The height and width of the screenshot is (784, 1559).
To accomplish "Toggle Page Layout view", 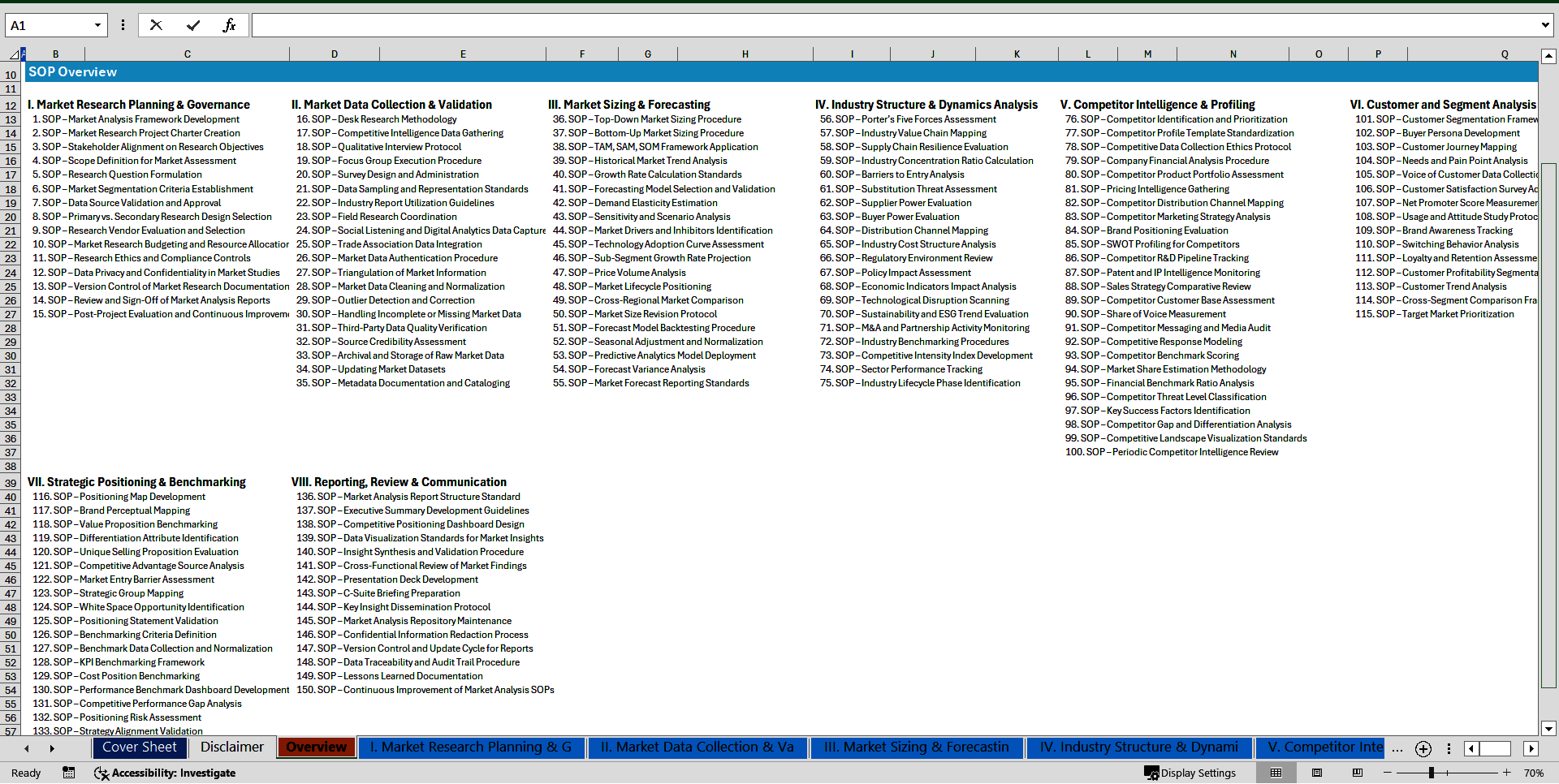I will point(1317,773).
